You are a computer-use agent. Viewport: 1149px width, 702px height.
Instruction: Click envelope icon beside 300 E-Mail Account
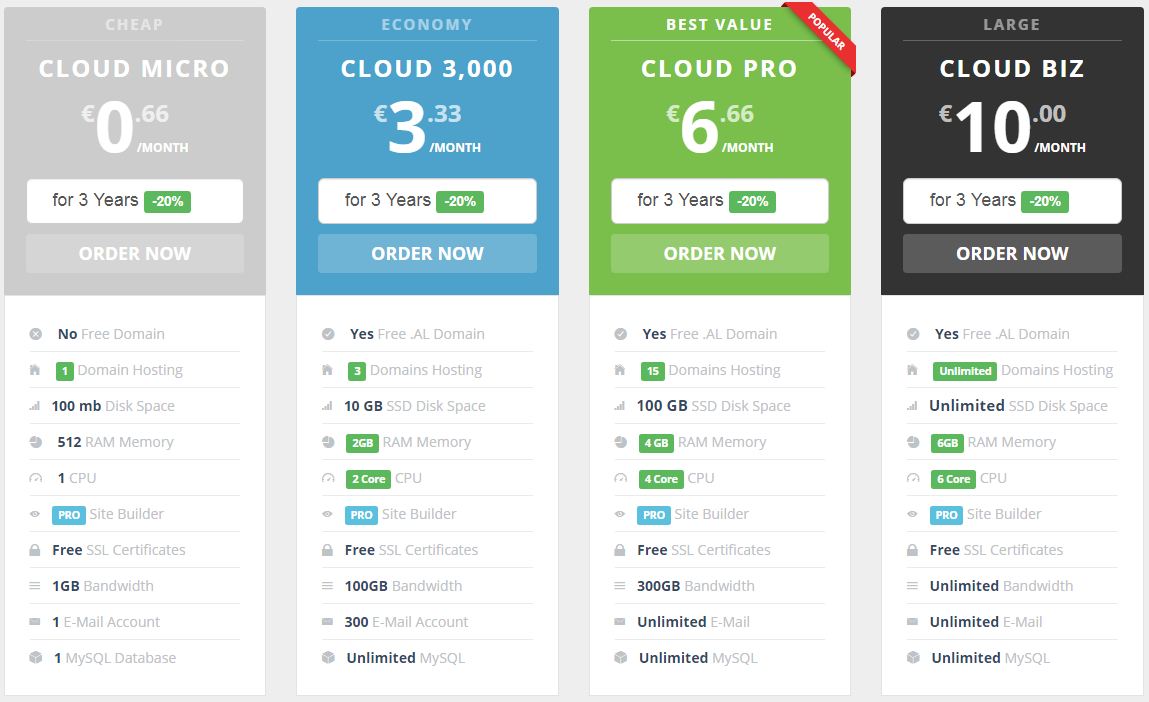pos(327,622)
